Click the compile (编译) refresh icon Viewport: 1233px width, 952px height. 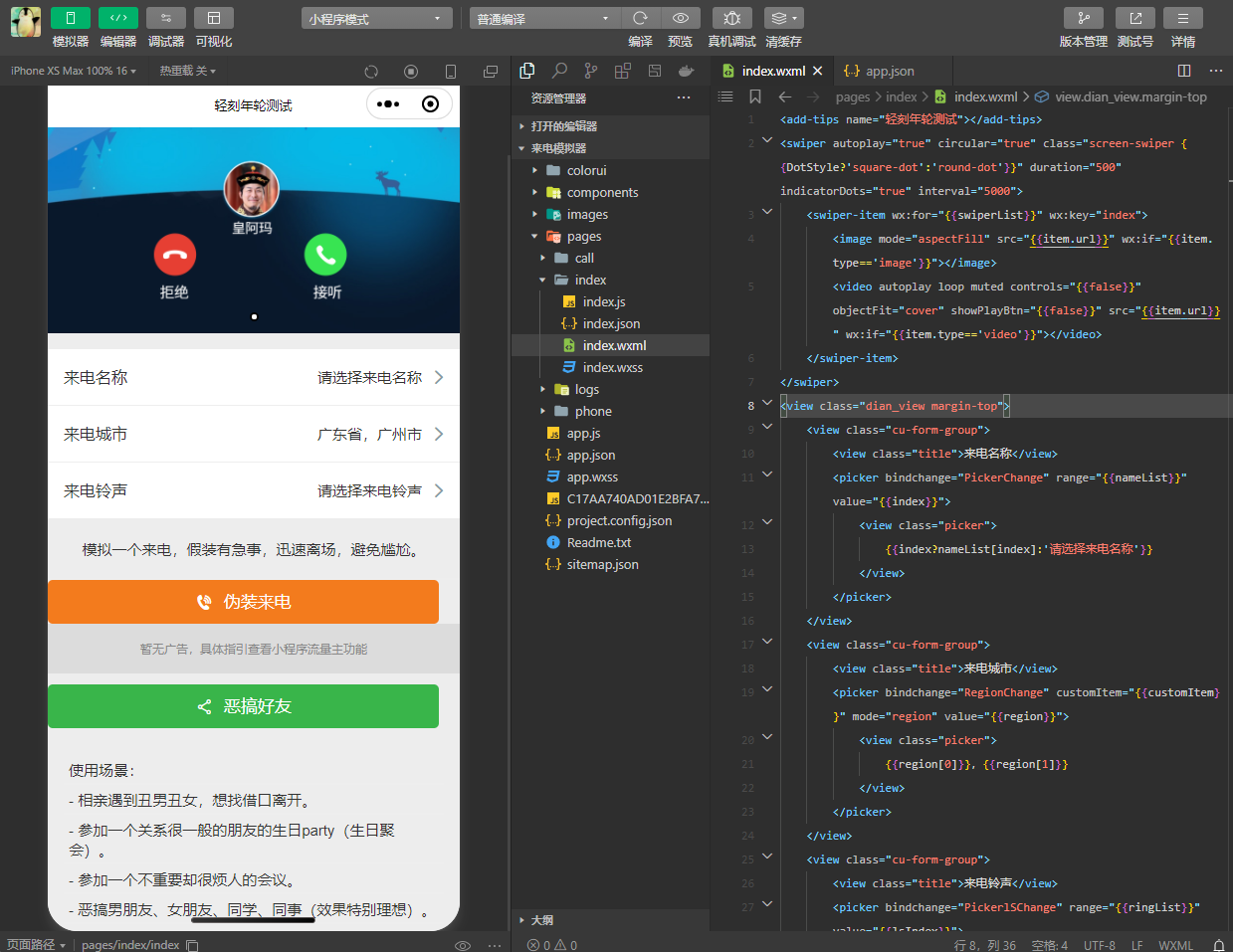point(640,18)
